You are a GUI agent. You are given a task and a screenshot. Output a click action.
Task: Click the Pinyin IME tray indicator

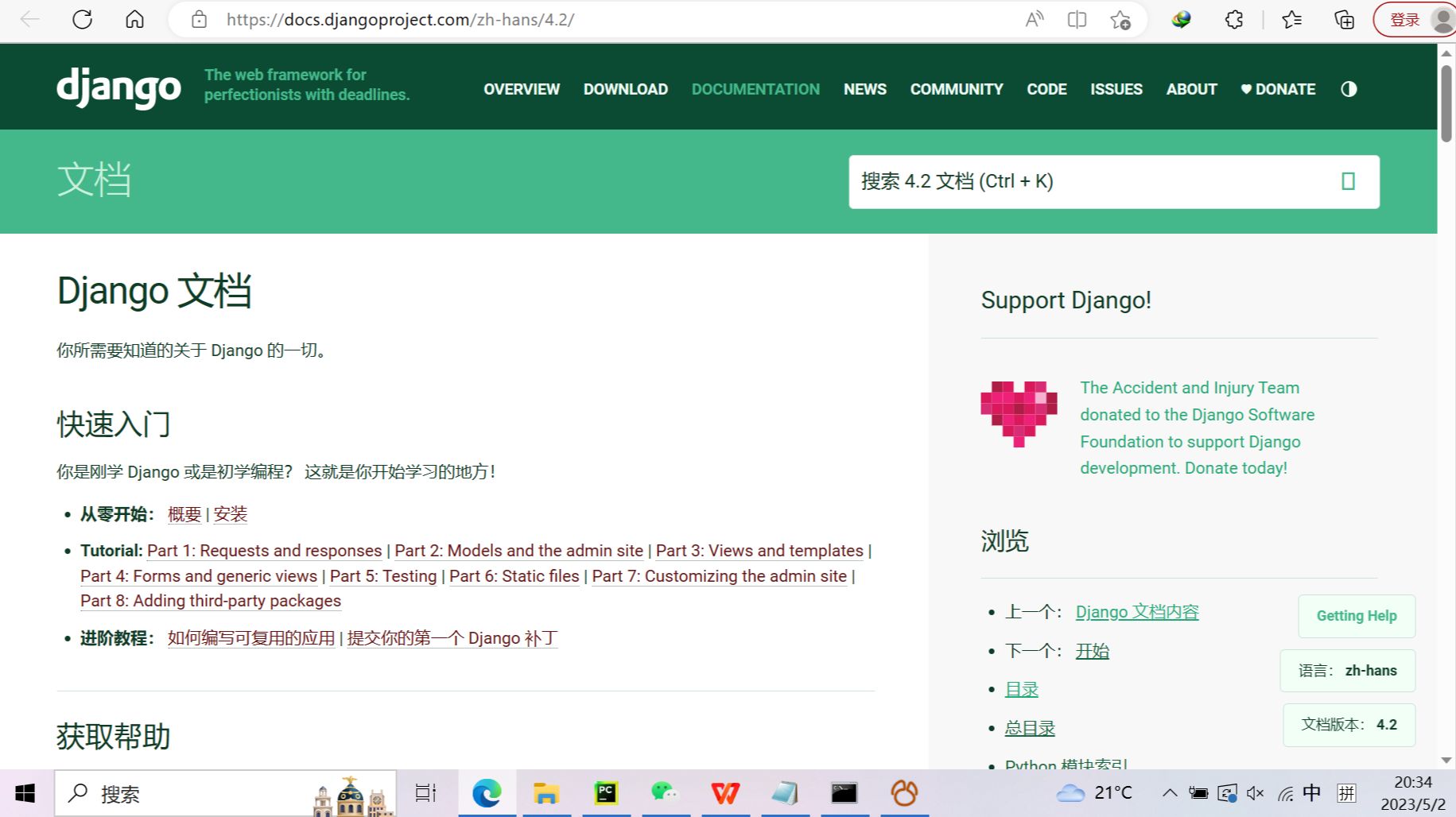click(x=1347, y=792)
